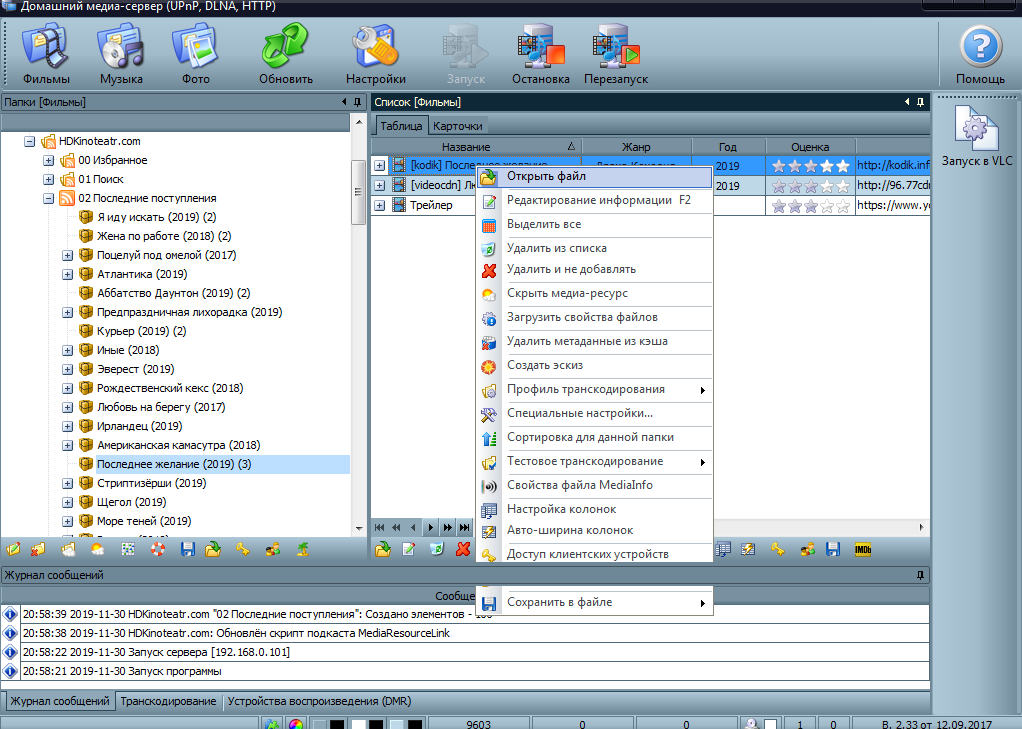Click the Обновить refresh icon
1022x729 pixels.
286,55
